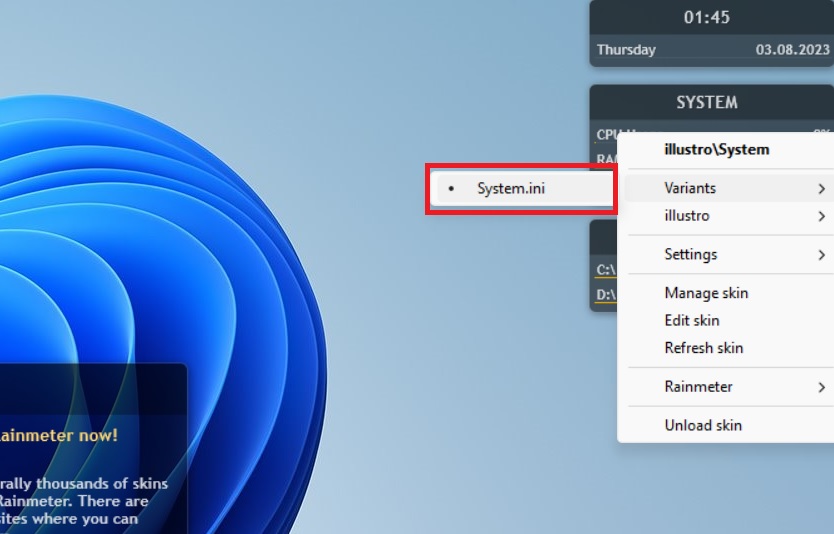Choose Refresh skin from context menu

tap(729, 348)
